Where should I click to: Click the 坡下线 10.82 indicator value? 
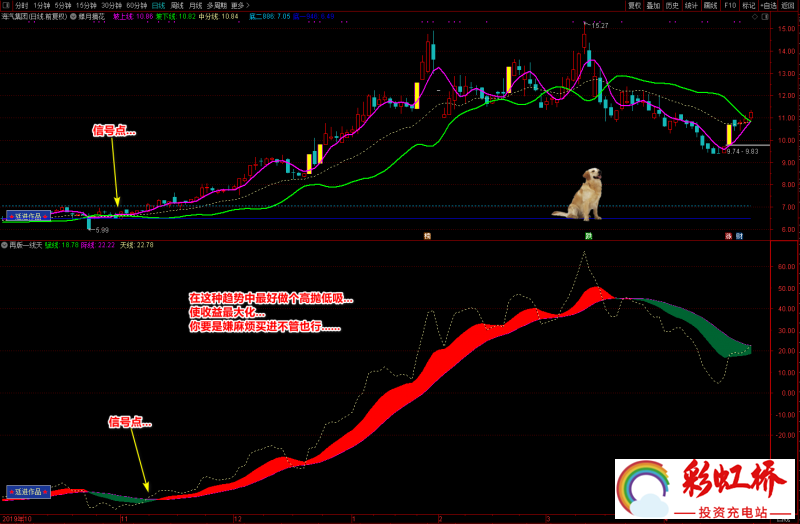point(176,17)
